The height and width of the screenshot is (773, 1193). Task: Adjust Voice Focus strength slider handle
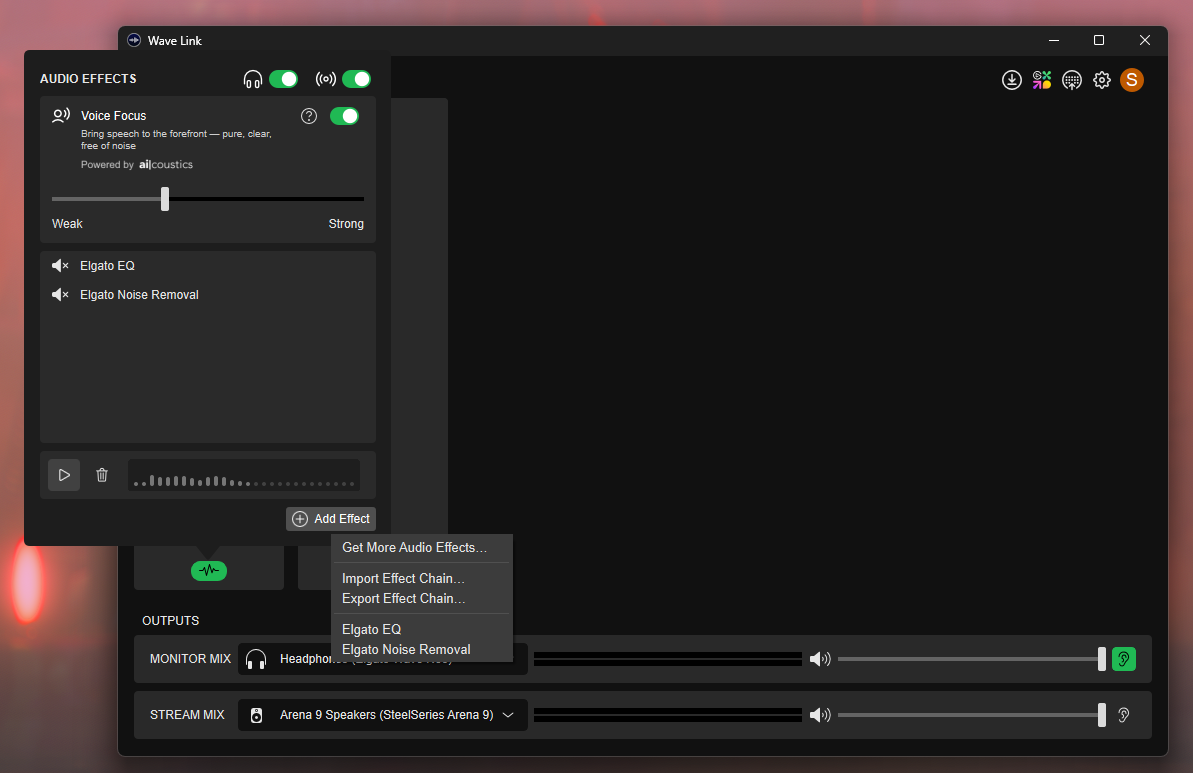[x=165, y=199]
